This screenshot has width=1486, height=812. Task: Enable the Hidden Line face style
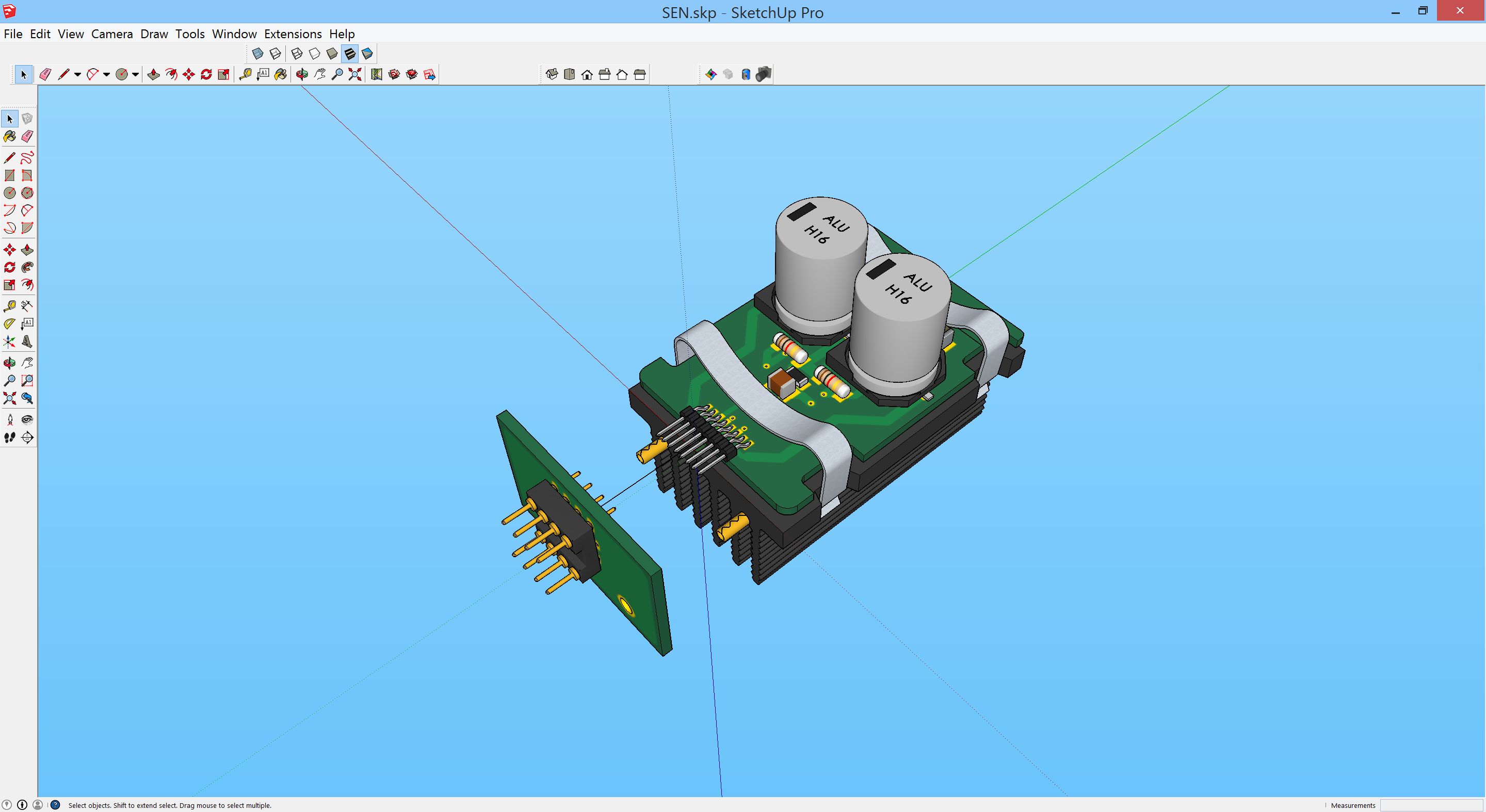tap(314, 54)
